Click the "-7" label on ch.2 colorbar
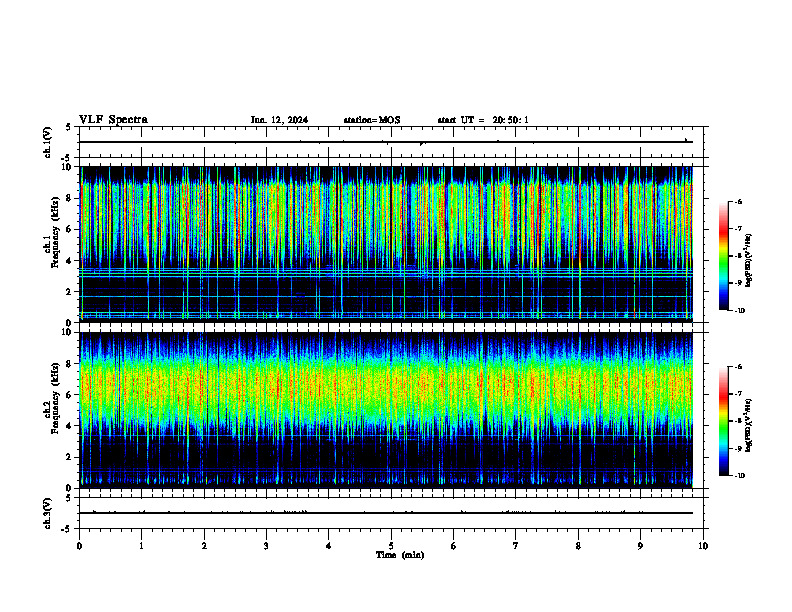792x612 pixels. coord(738,394)
